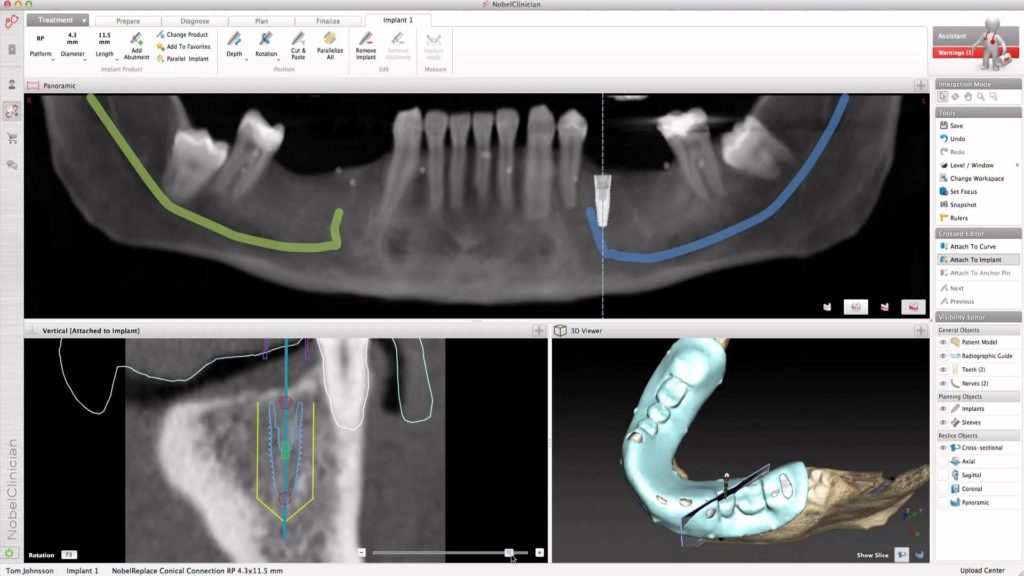Click the Attach To Curve button

[x=972, y=246]
